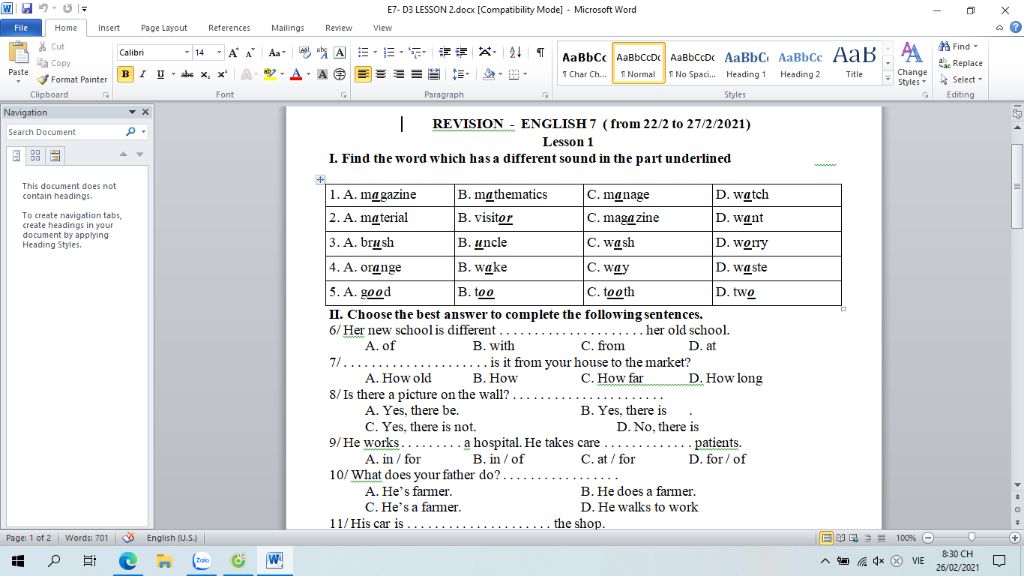Toggle Italic formatting

point(142,74)
